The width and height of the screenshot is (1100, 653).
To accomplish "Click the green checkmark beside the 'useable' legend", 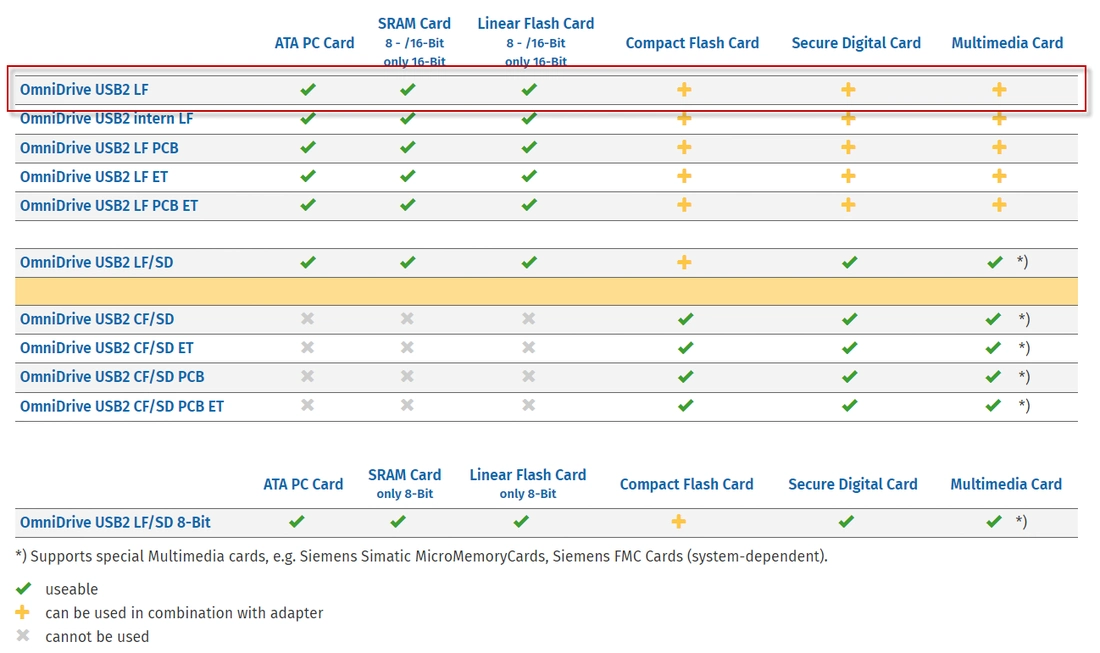I will pos(23,589).
